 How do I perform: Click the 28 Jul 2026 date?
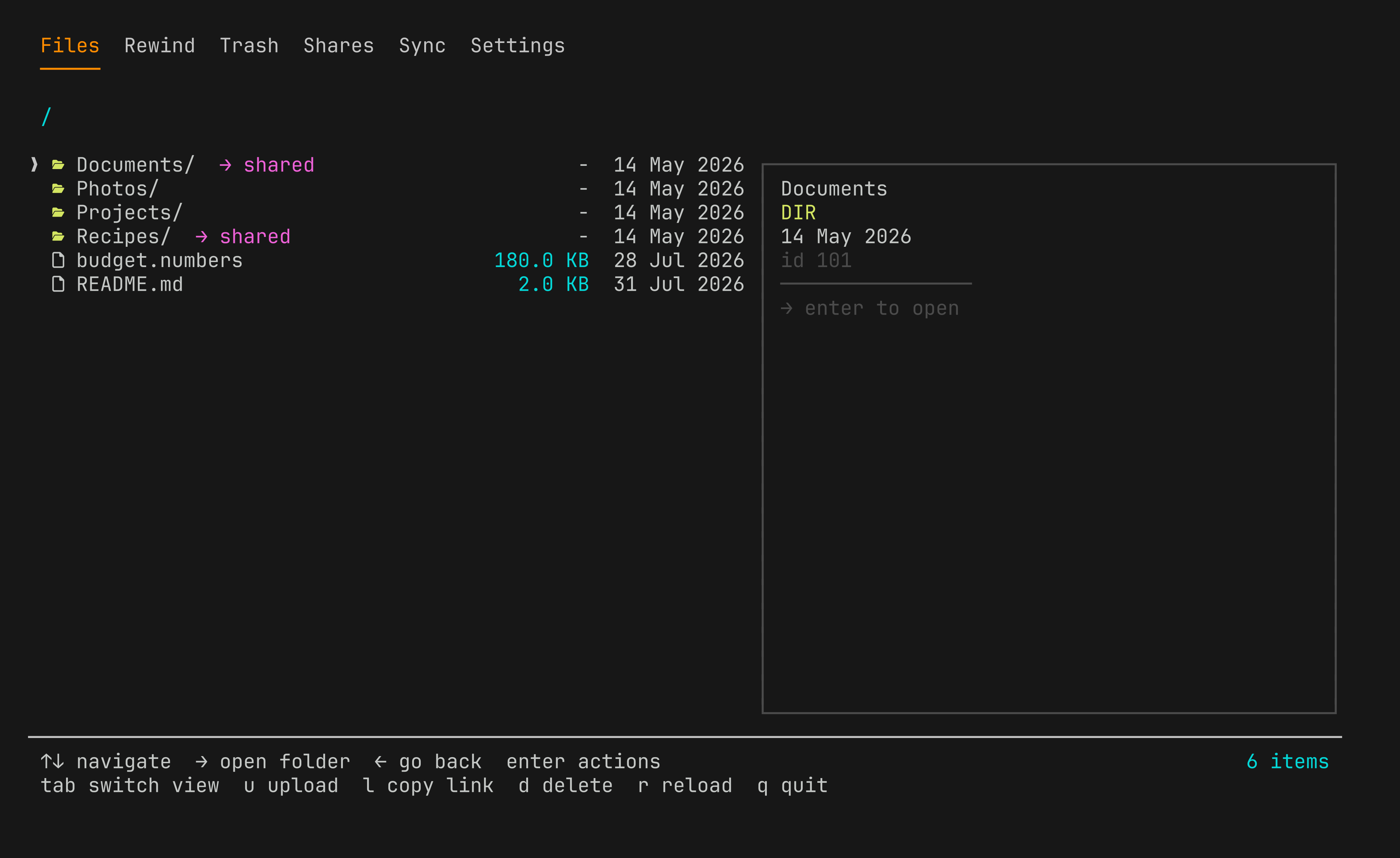tap(679, 260)
